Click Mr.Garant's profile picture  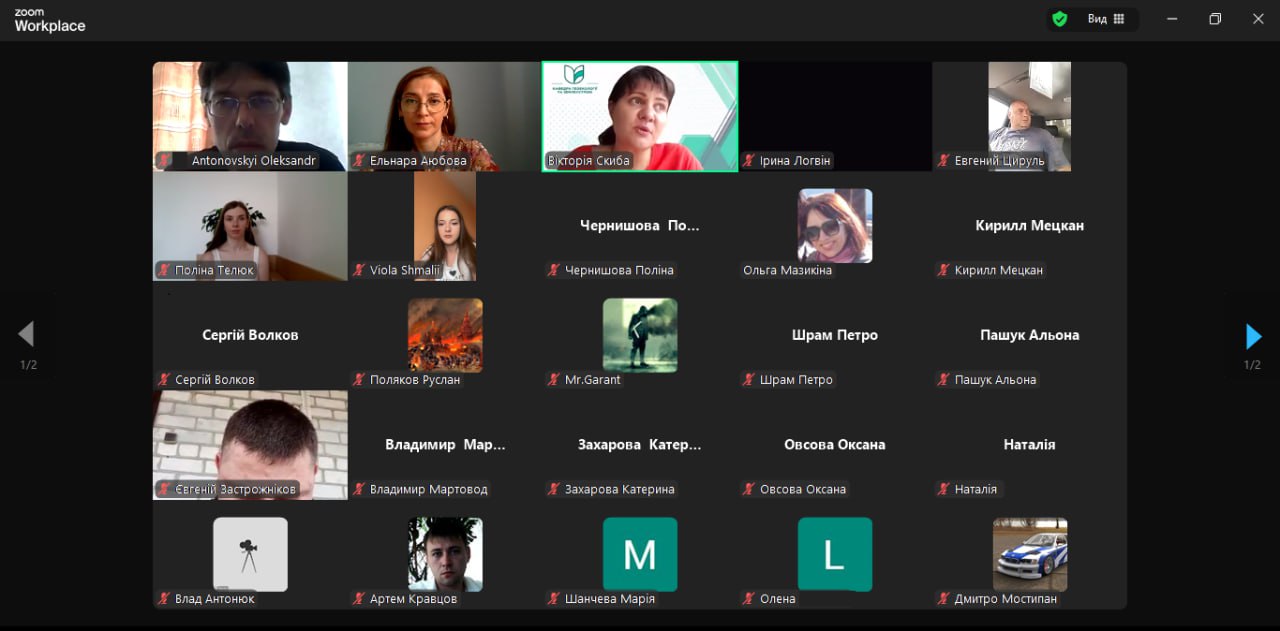[x=640, y=335]
